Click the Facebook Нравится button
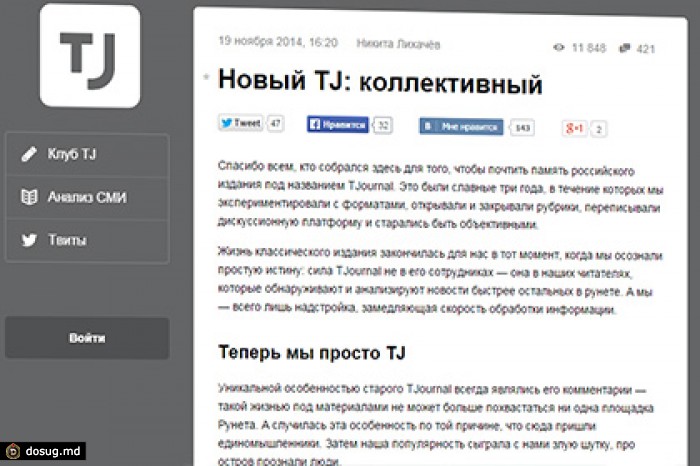The width and height of the screenshot is (700, 466). (338, 125)
